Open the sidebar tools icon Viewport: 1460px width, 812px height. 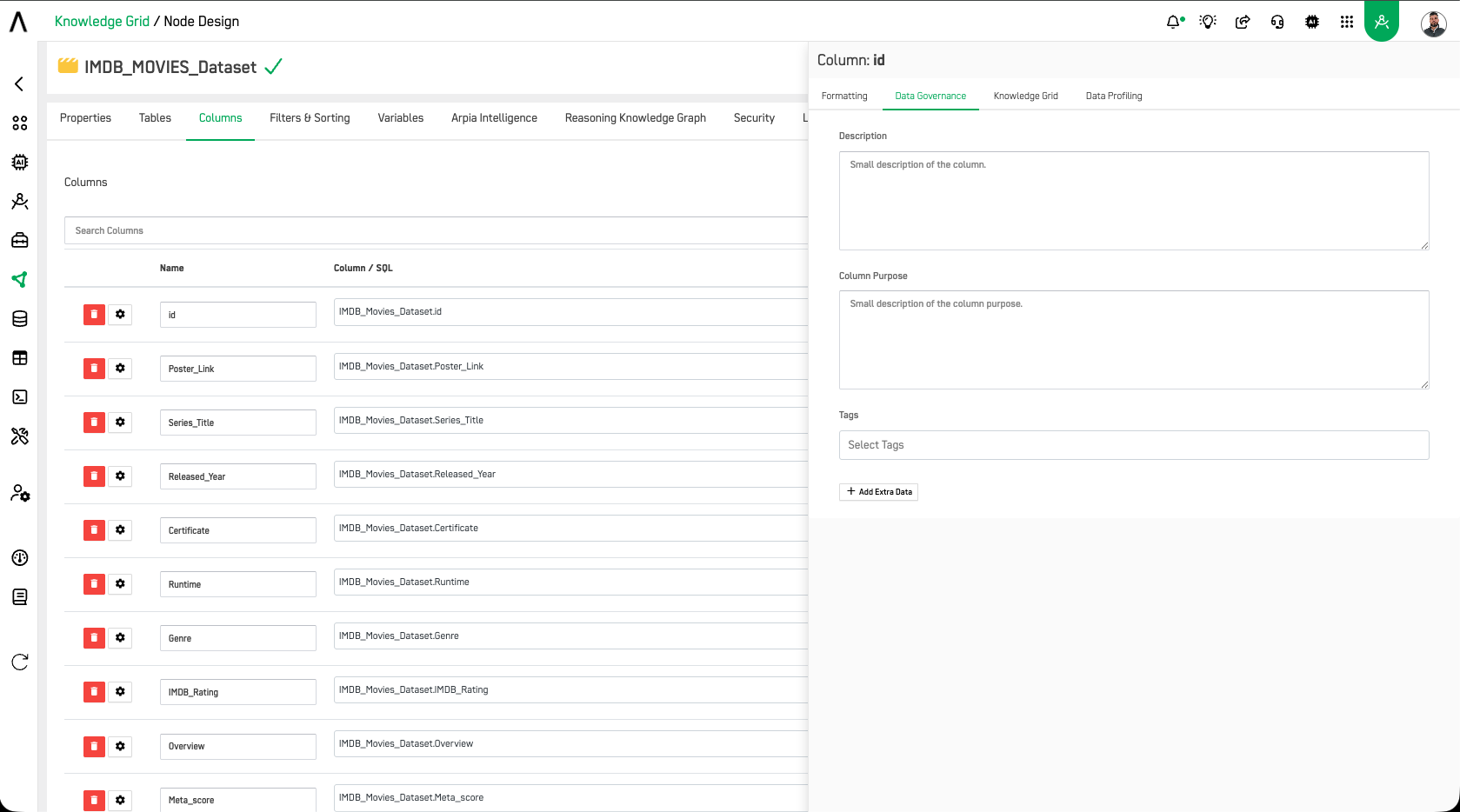pyautogui.click(x=20, y=436)
